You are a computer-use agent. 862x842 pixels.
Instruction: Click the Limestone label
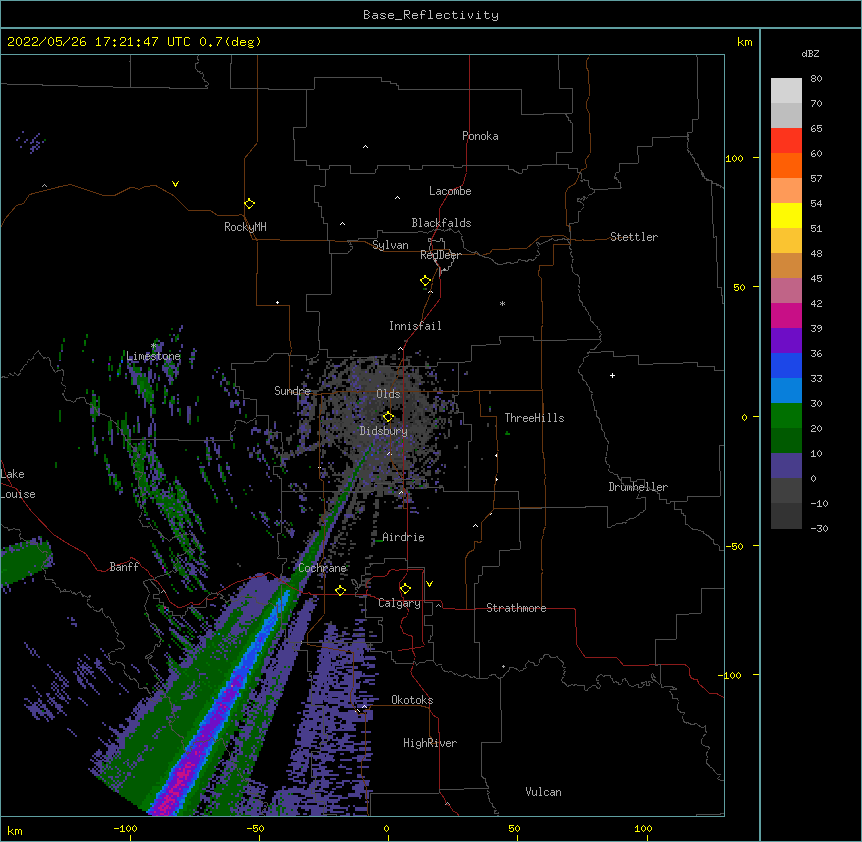point(153,356)
